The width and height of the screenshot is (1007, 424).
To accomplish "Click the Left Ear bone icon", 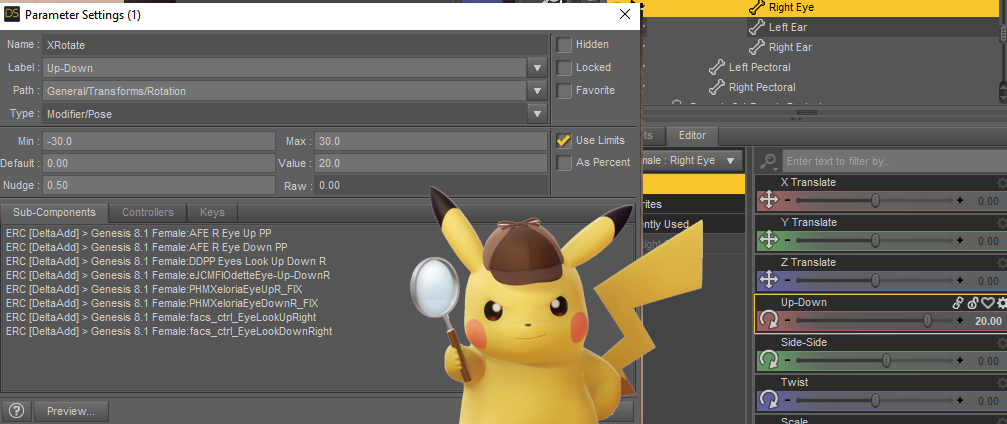I will click(758, 27).
